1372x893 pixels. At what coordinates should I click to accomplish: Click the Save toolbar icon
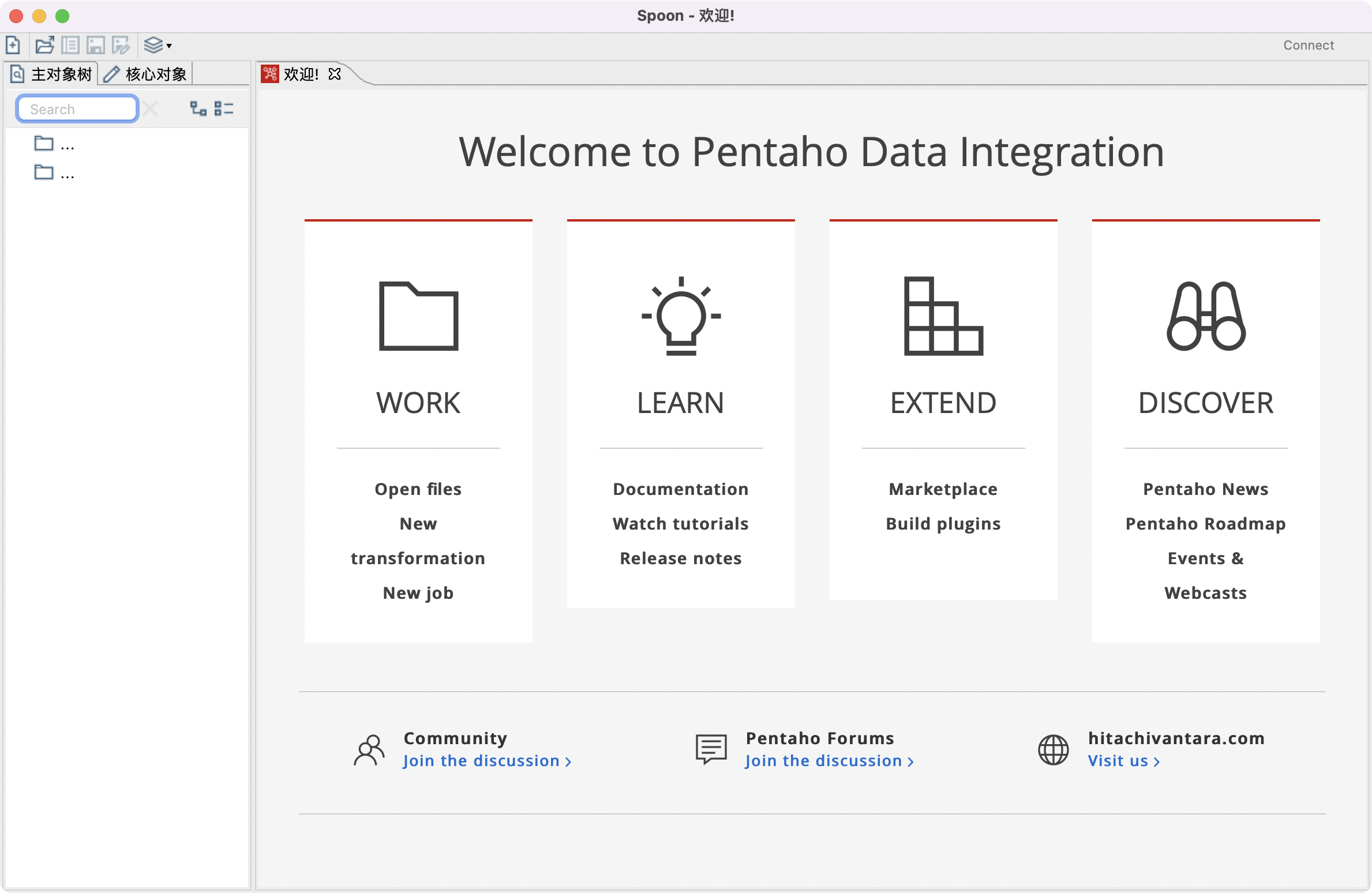pyautogui.click(x=96, y=45)
